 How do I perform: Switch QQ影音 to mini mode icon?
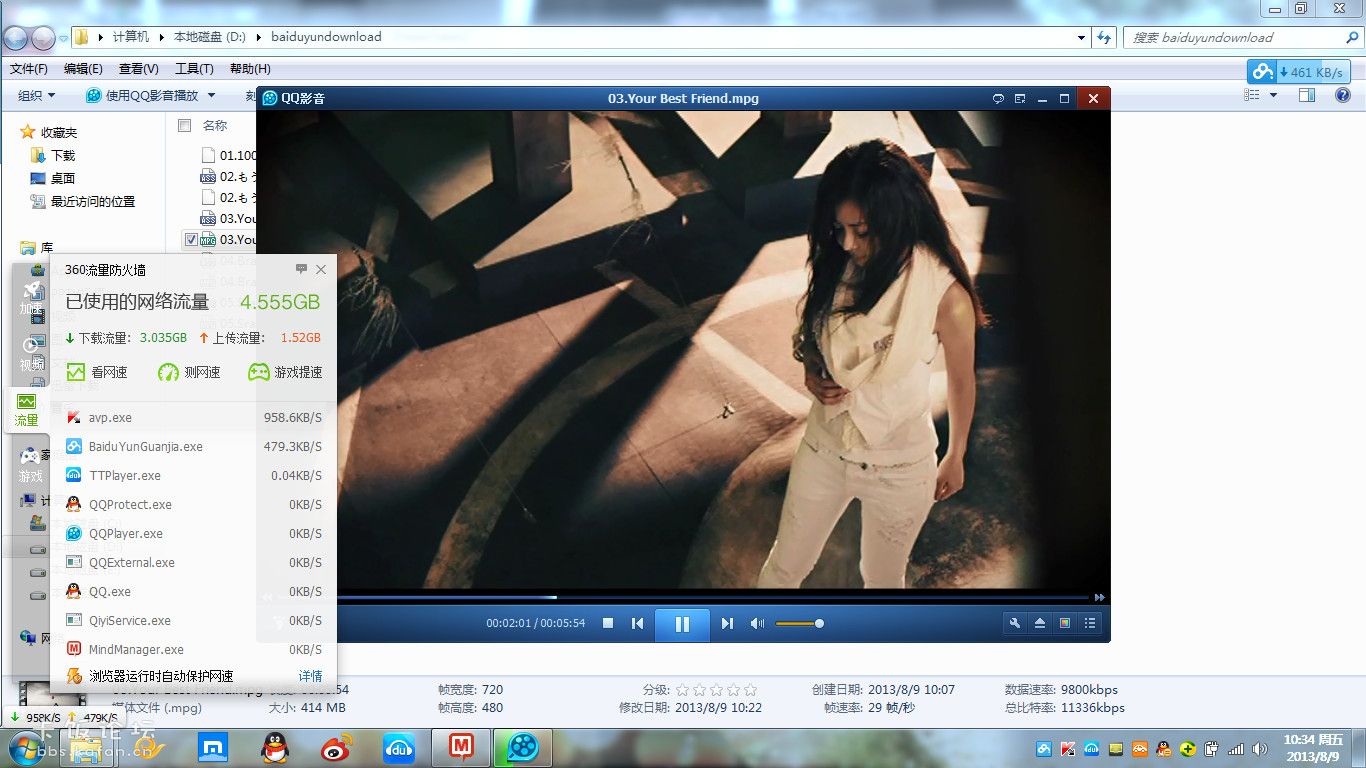(1020, 99)
